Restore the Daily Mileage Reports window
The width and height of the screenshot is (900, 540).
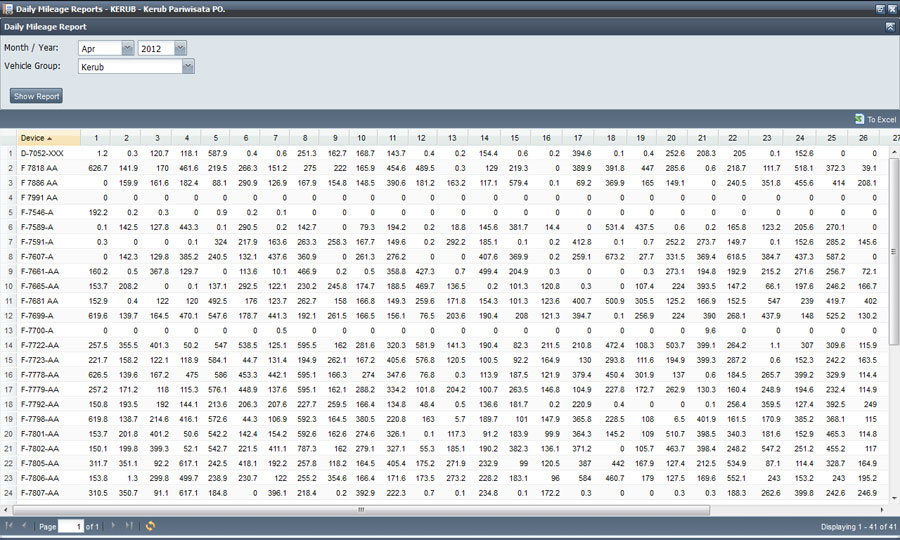click(880, 8)
